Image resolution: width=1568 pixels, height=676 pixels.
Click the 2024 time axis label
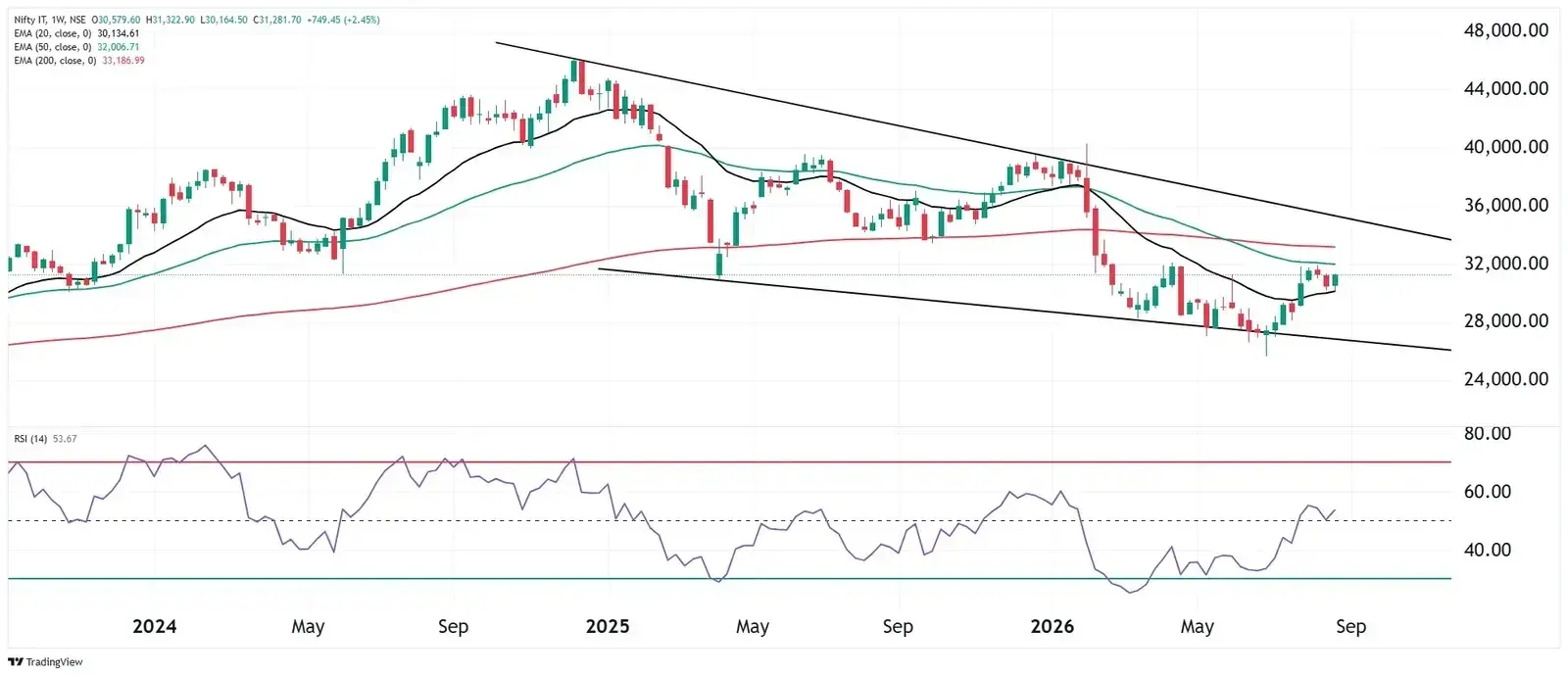pos(154,626)
